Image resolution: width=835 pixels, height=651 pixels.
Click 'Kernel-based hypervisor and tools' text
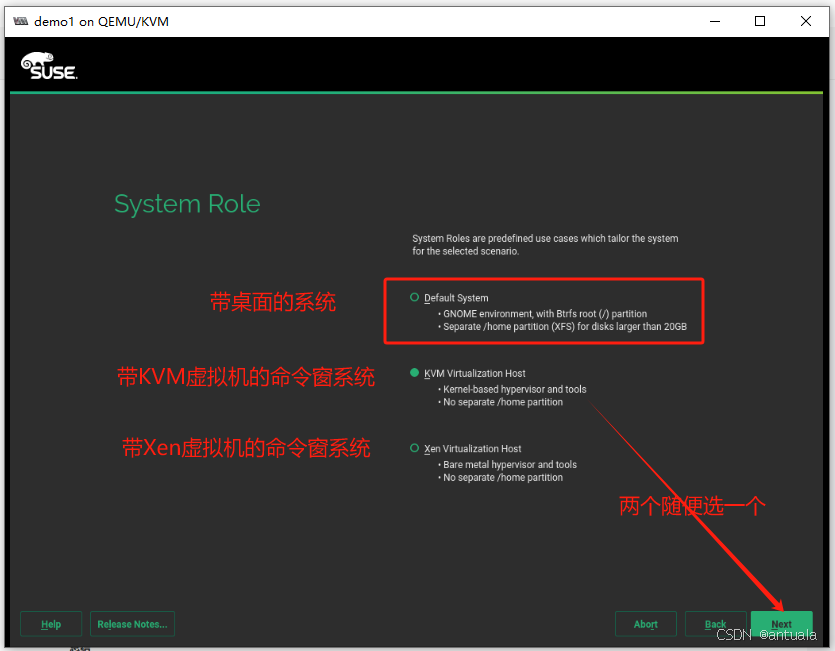tap(512, 389)
